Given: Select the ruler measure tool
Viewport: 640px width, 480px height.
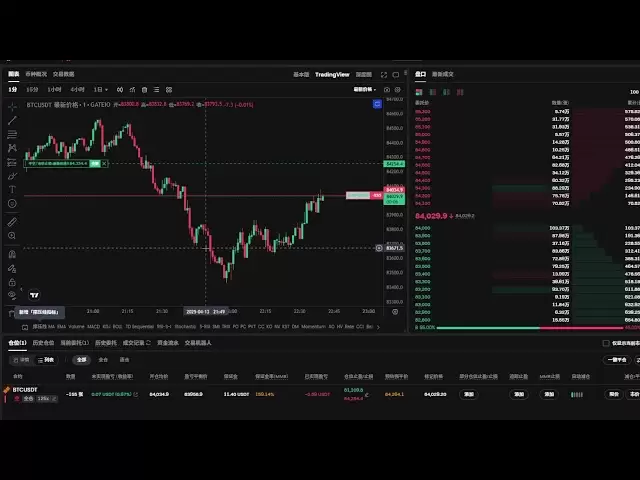Looking at the screenshot, I should tap(12, 222).
